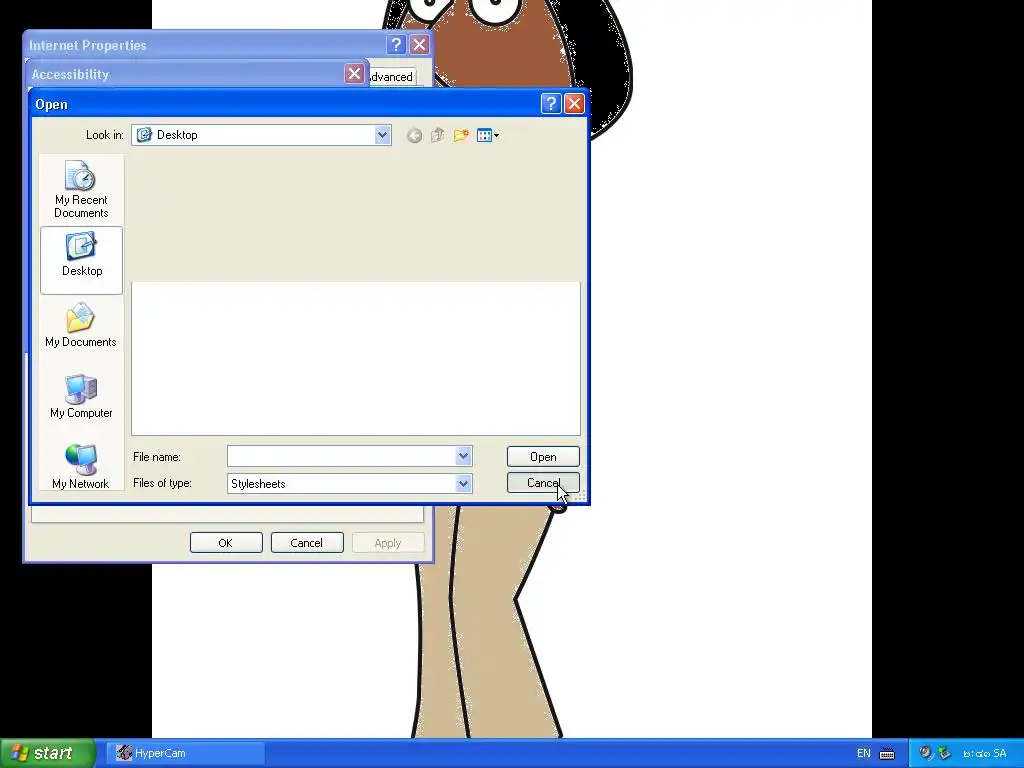This screenshot has width=1024, height=768.
Task: Click the keyboard icon in the taskbar
Action: click(x=887, y=754)
